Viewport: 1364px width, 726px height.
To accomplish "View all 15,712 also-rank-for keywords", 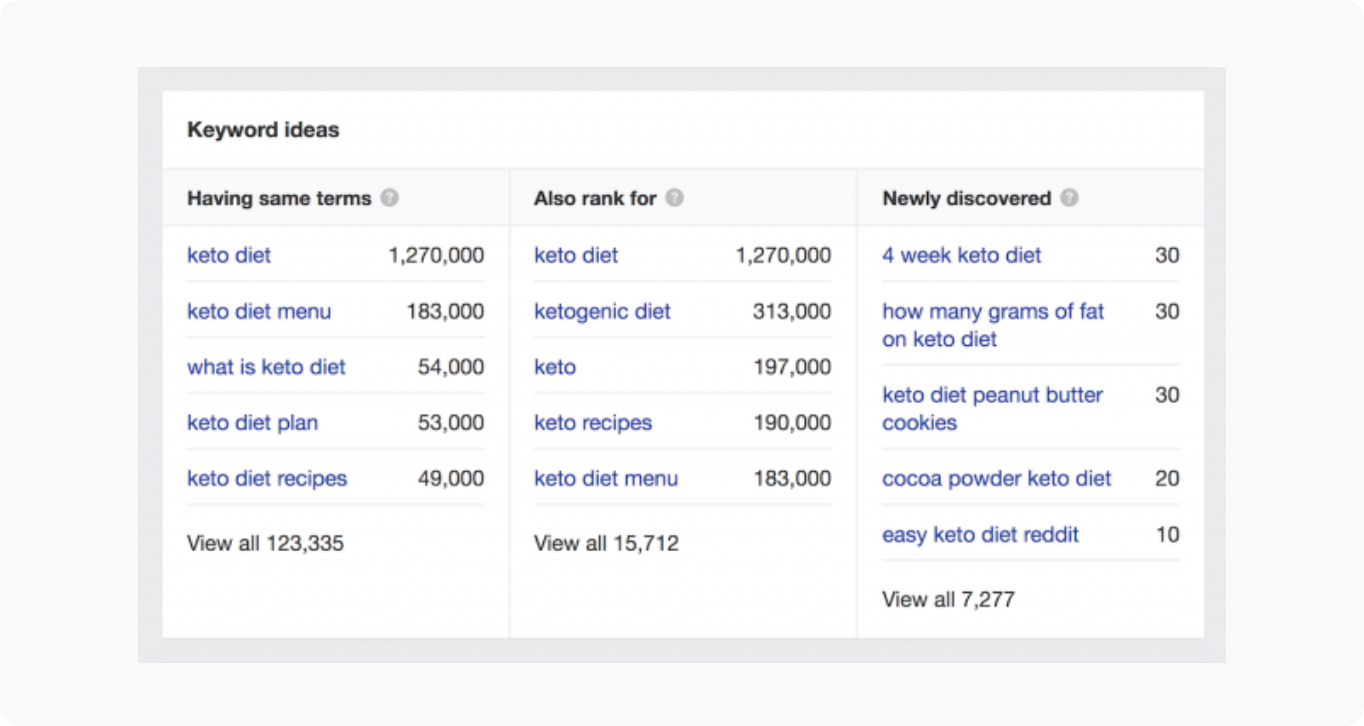I will (x=606, y=544).
